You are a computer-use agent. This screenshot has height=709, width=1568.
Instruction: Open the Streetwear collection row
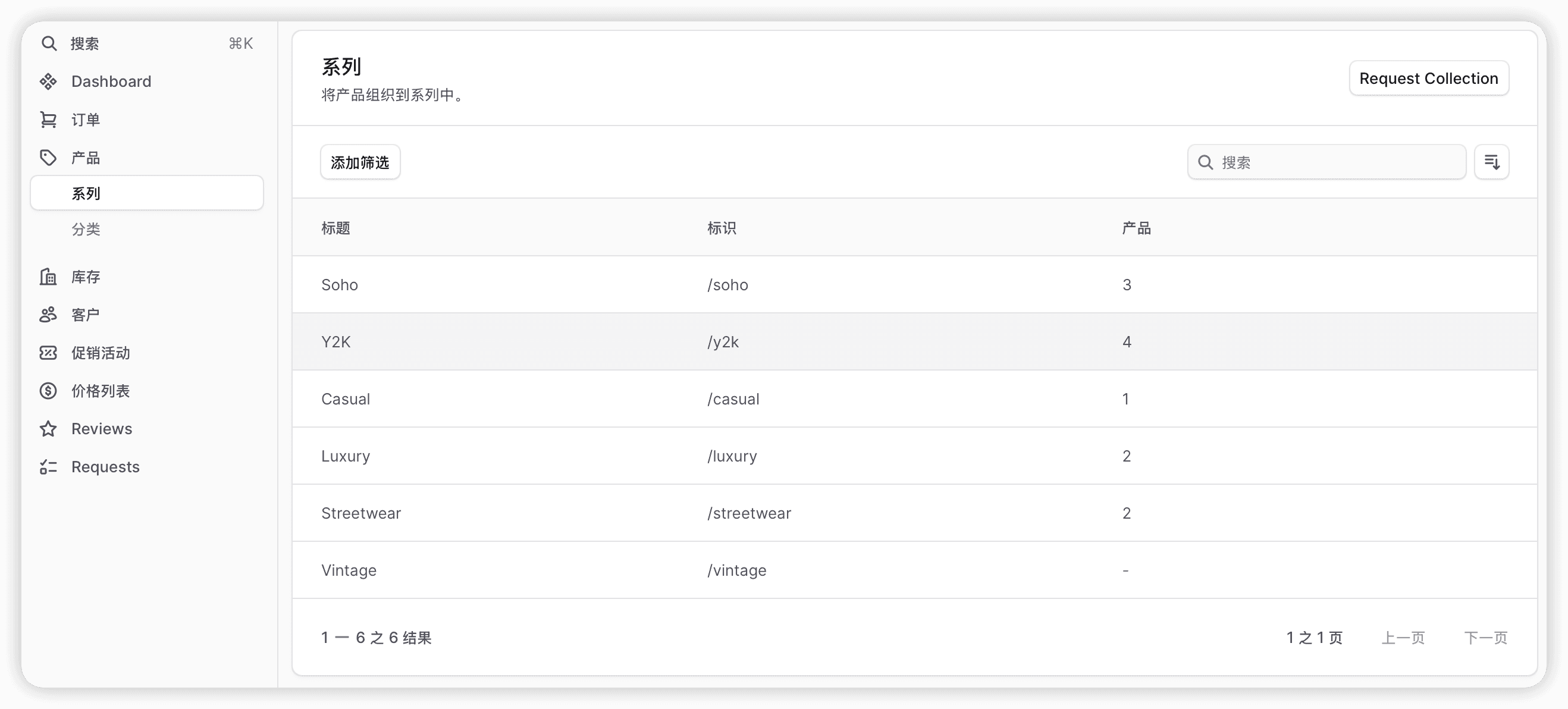pyautogui.click(x=361, y=513)
